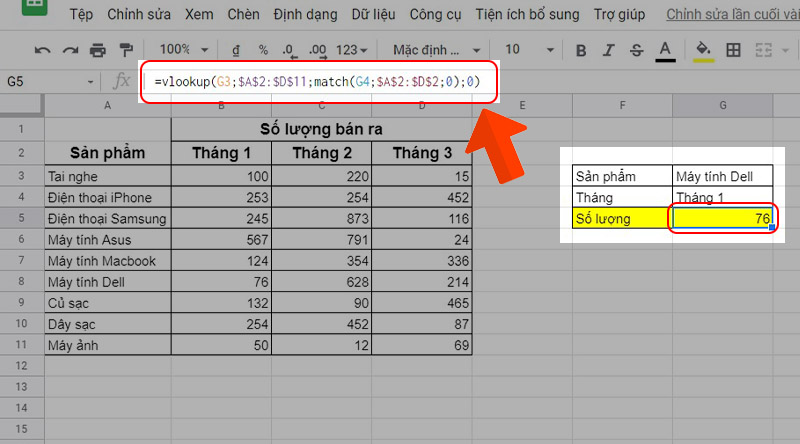
Task: Select cell Điện thoại Samsung
Action: click(x=108, y=218)
